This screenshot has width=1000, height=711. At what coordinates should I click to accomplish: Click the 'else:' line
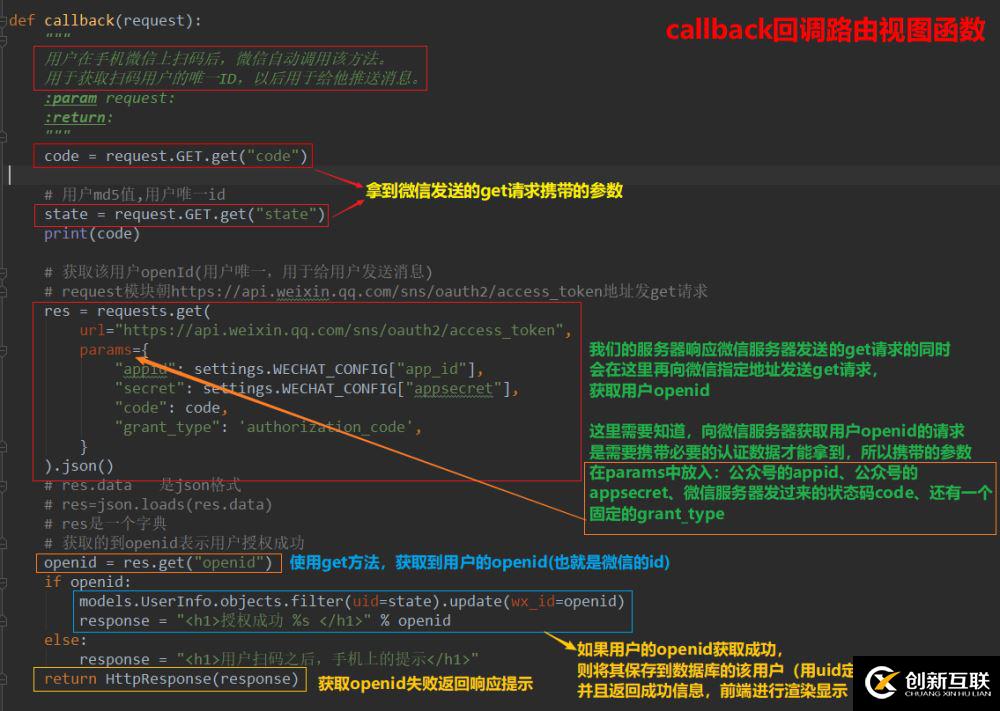point(66,640)
